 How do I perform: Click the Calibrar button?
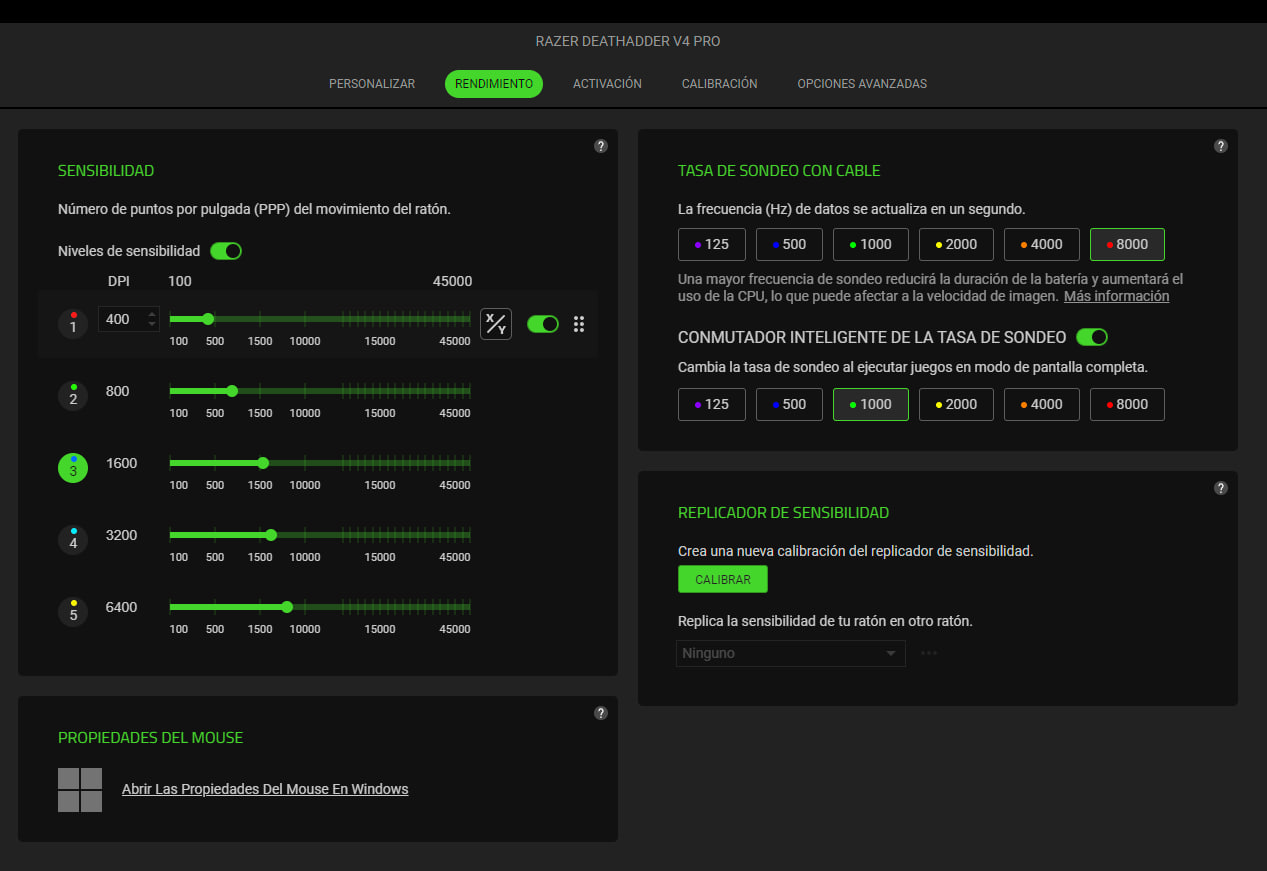[722, 579]
